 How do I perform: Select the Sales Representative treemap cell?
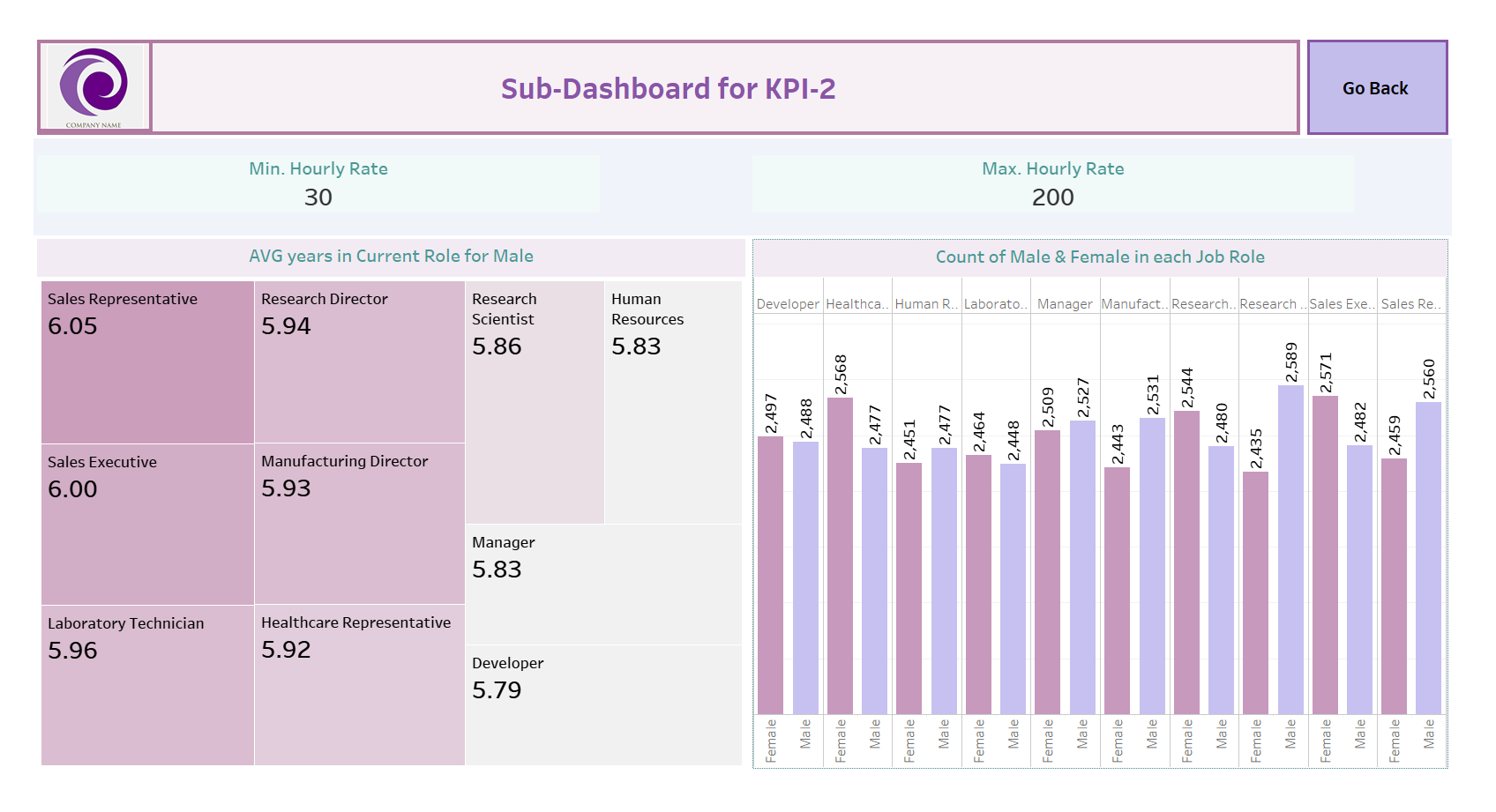146,361
